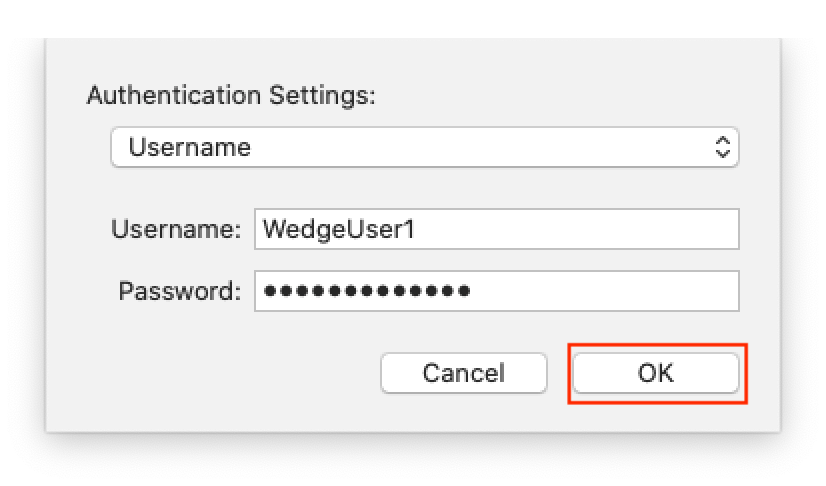Click the "Username:" field label

click(177, 229)
